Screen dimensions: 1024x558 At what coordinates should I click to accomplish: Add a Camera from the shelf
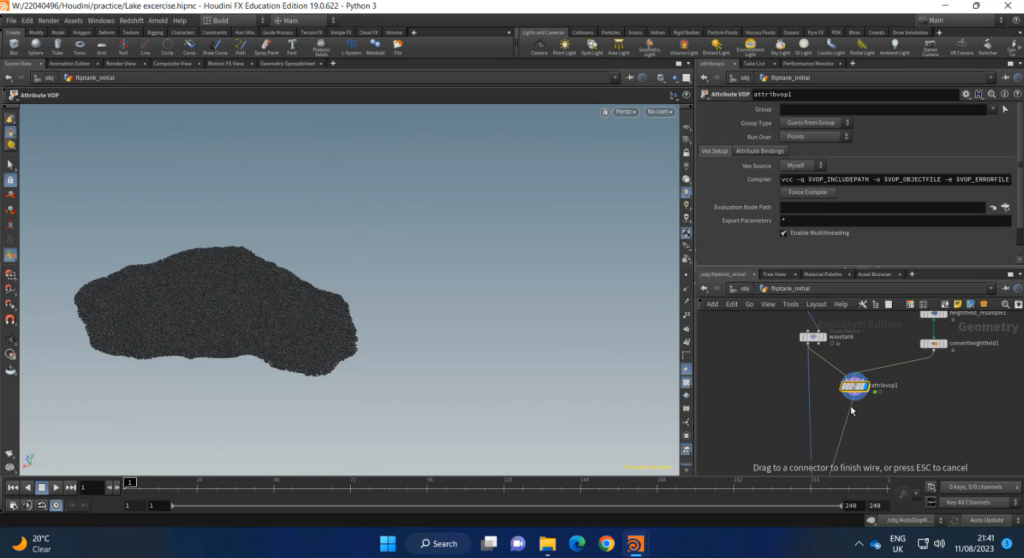coord(539,46)
